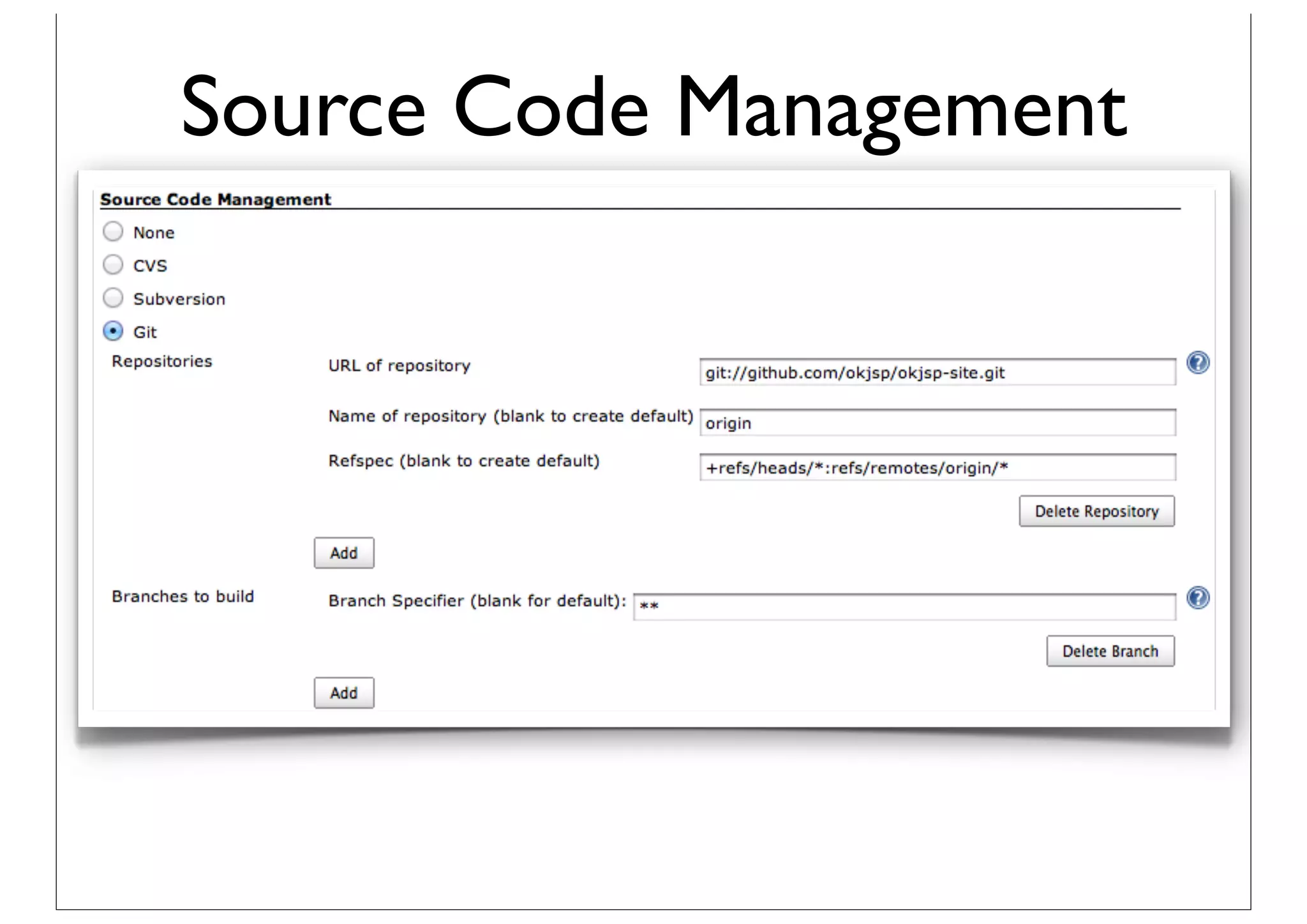Click the Subversion option label
Viewport: 1307px width, 924px height.
tap(179, 299)
